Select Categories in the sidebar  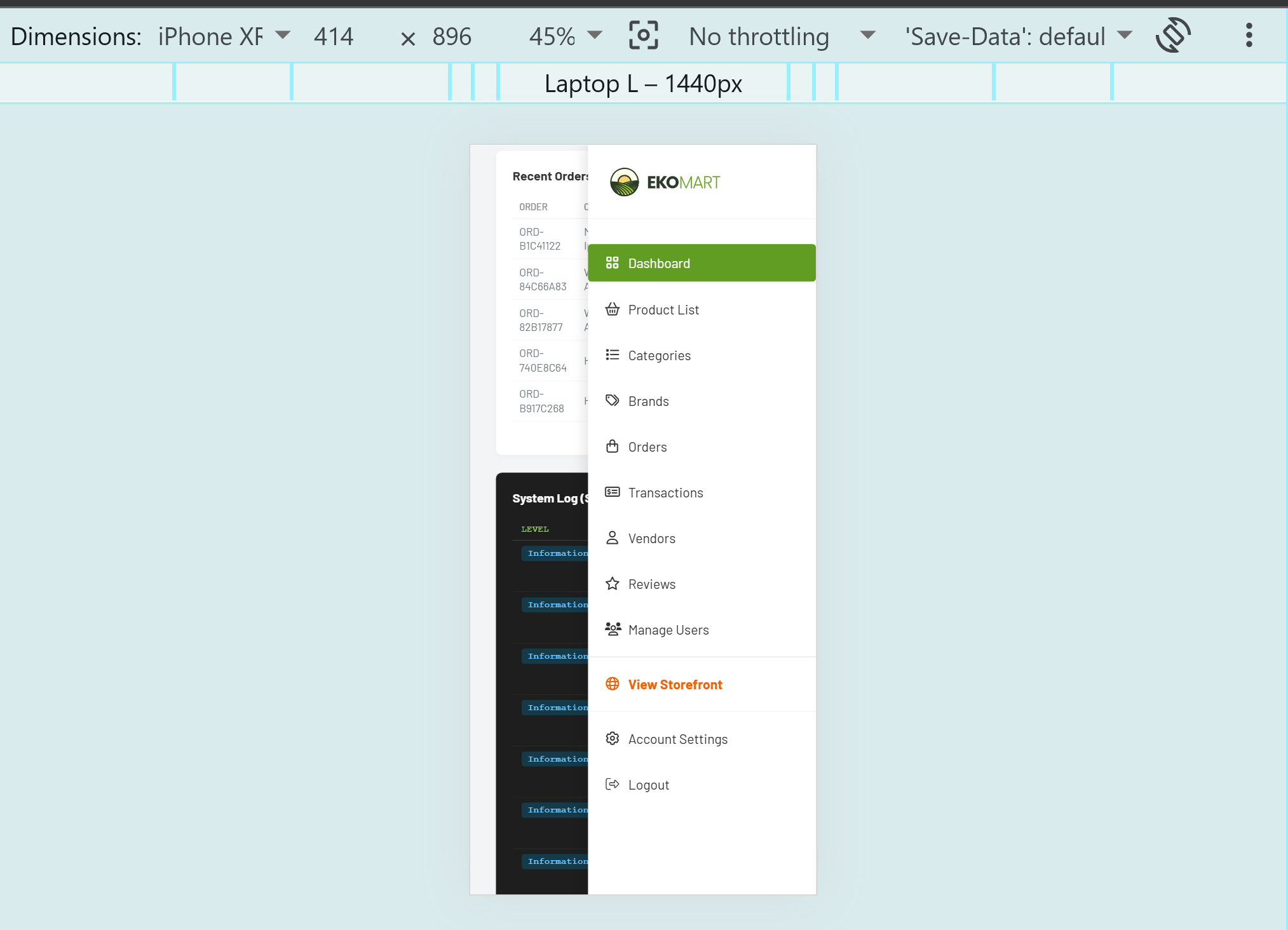coord(702,355)
